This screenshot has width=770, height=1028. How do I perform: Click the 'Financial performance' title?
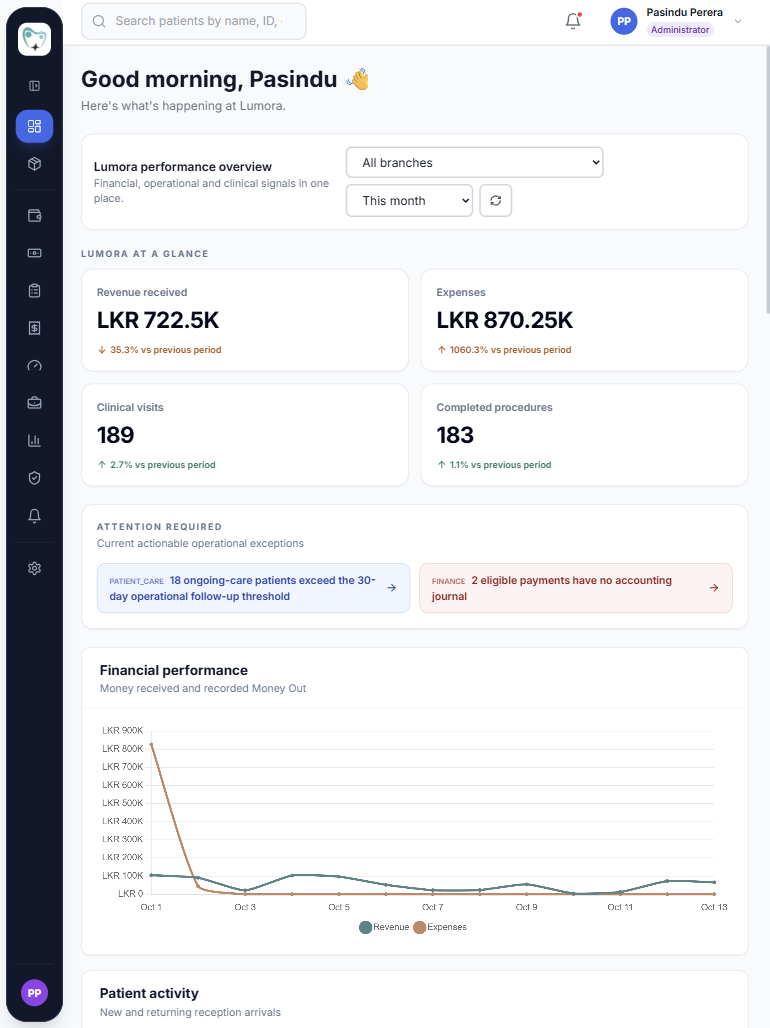174,670
